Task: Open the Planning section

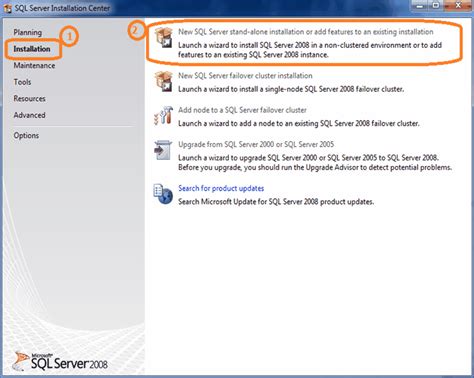Action: [x=28, y=33]
